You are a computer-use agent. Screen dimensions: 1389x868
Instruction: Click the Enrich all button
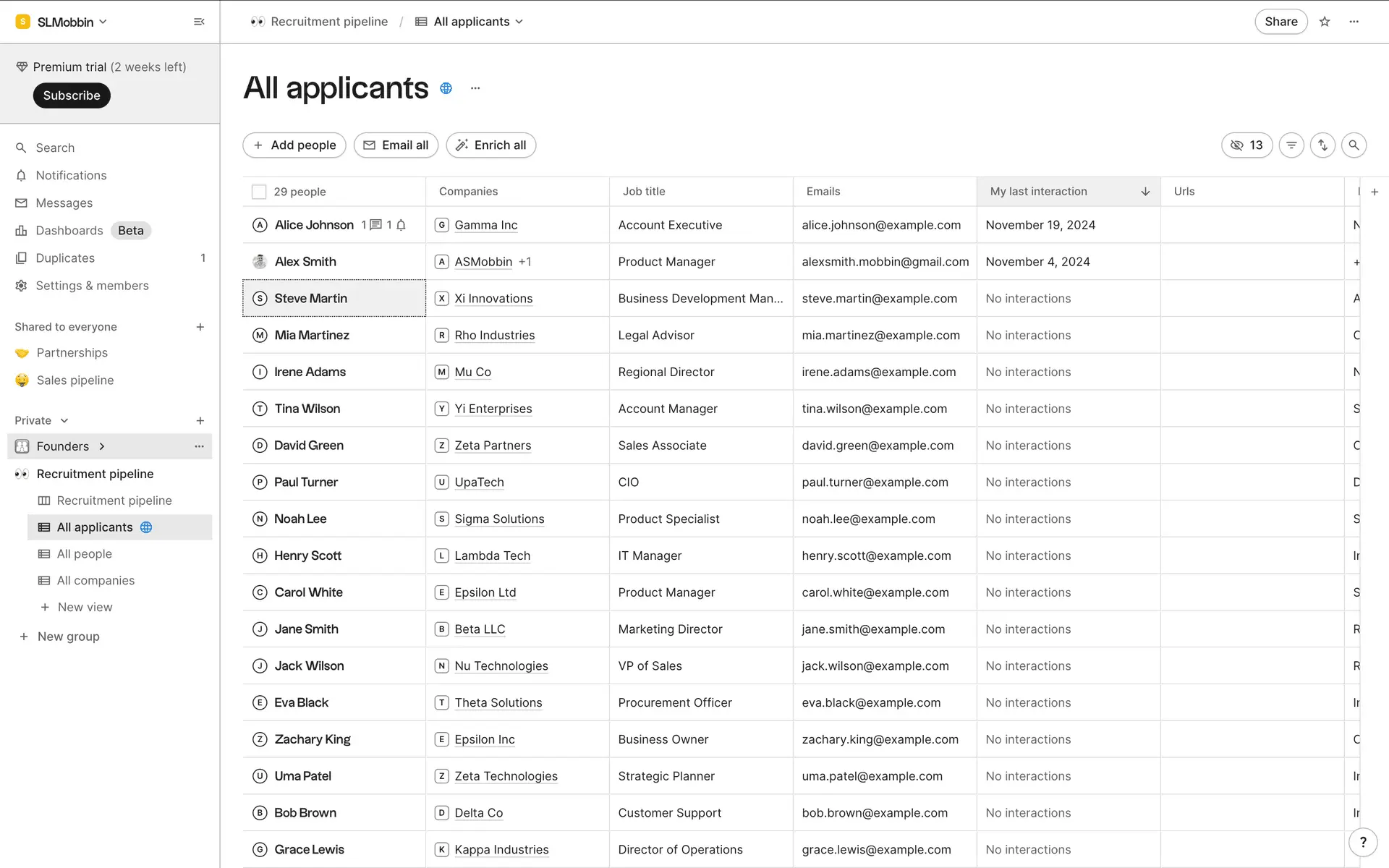click(x=490, y=145)
